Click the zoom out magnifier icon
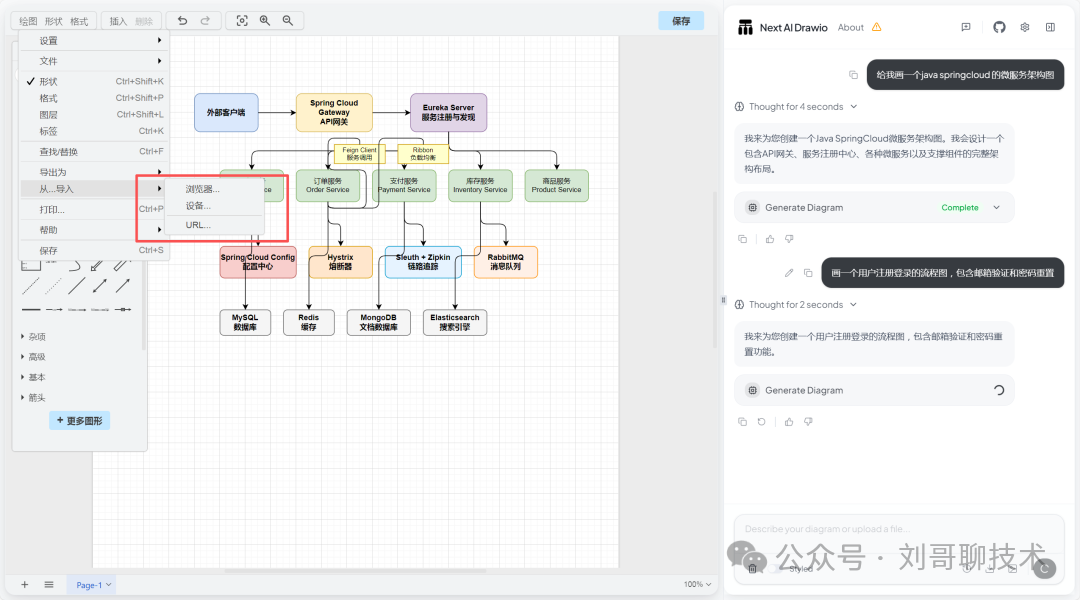The width and height of the screenshot is (1080, 600). coord(288,21)
